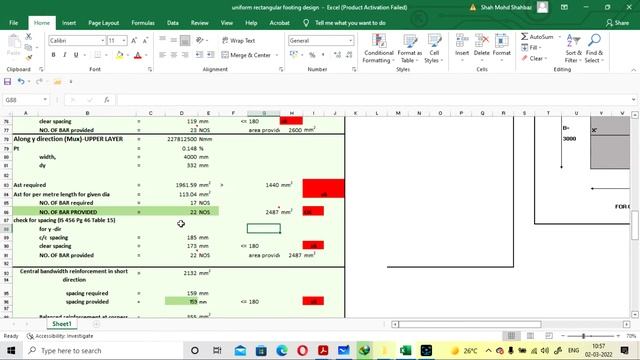Image resolution: width=640 pixels, height=360 pixels.
Task: Click the Excel icon in the taskbar
Action: [405, 351]
